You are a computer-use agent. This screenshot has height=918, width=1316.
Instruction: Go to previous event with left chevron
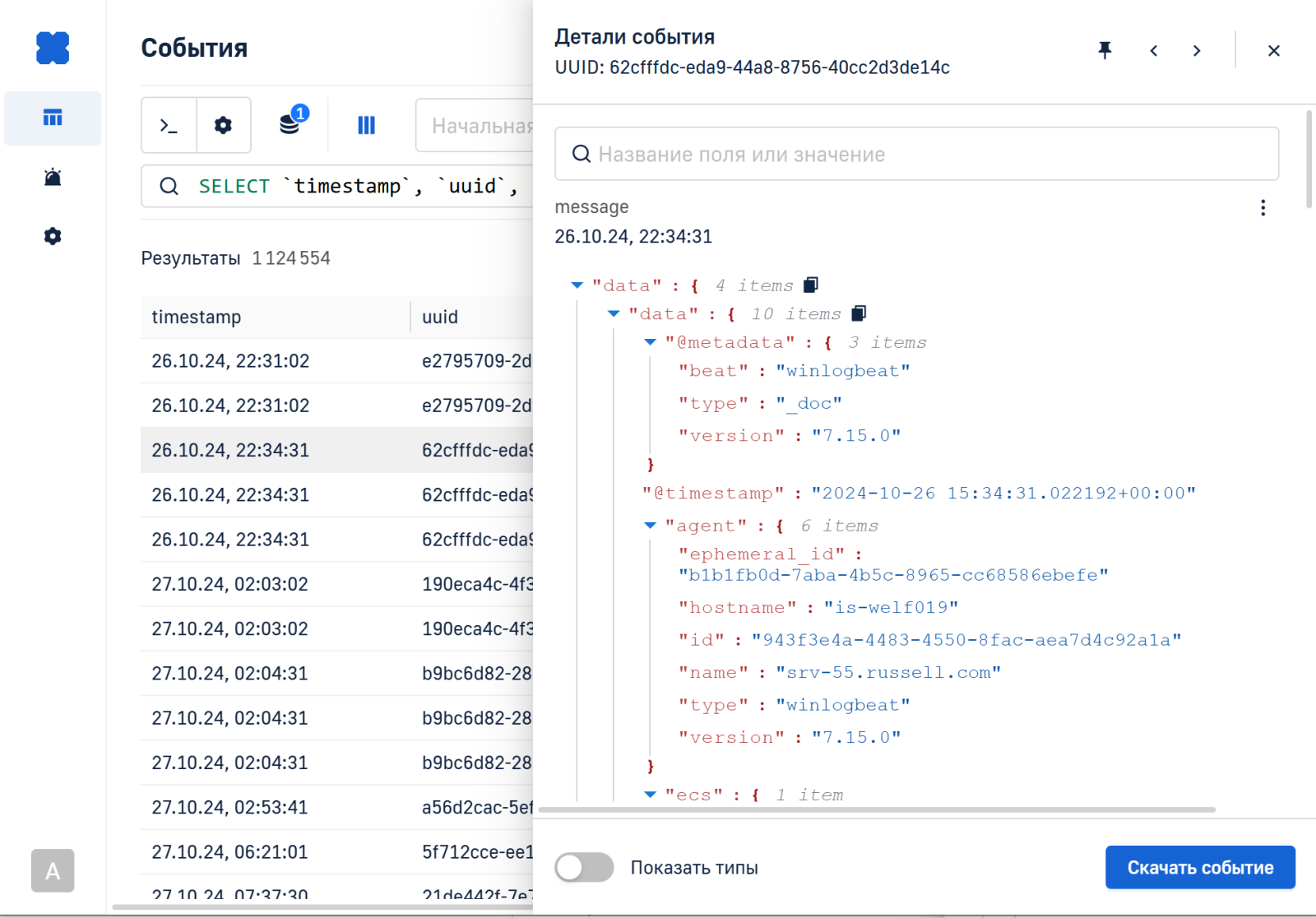(x=1154, y=51)
